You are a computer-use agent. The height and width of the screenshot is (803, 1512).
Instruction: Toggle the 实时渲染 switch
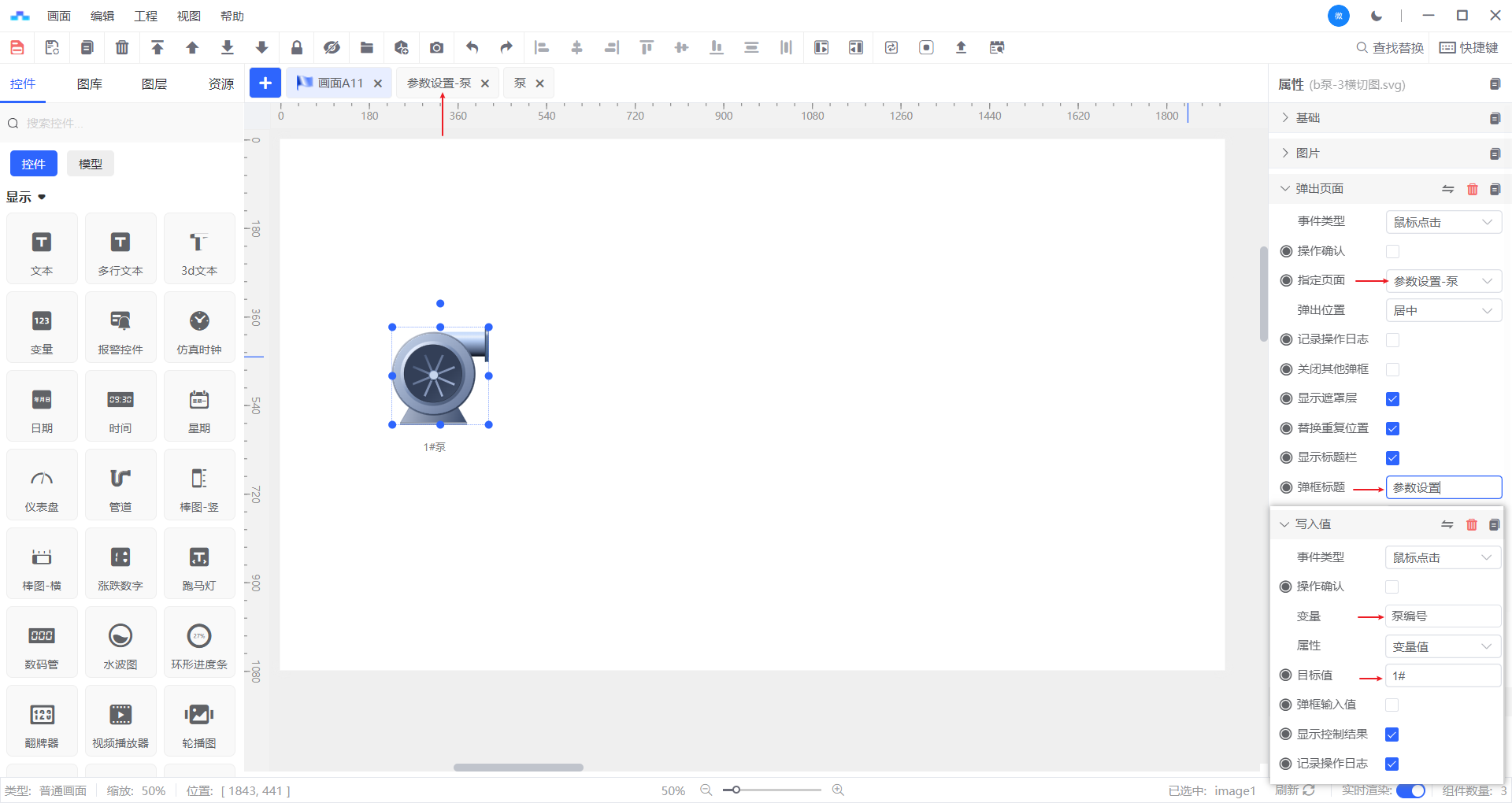1410,790
